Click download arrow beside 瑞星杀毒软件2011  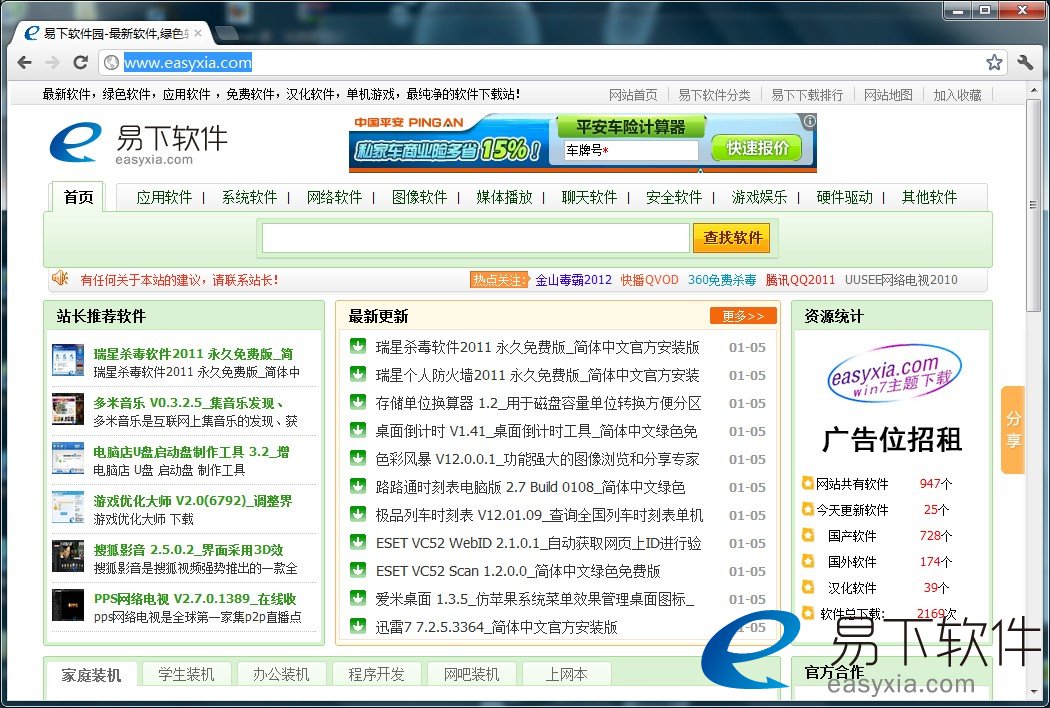(357, 347)
